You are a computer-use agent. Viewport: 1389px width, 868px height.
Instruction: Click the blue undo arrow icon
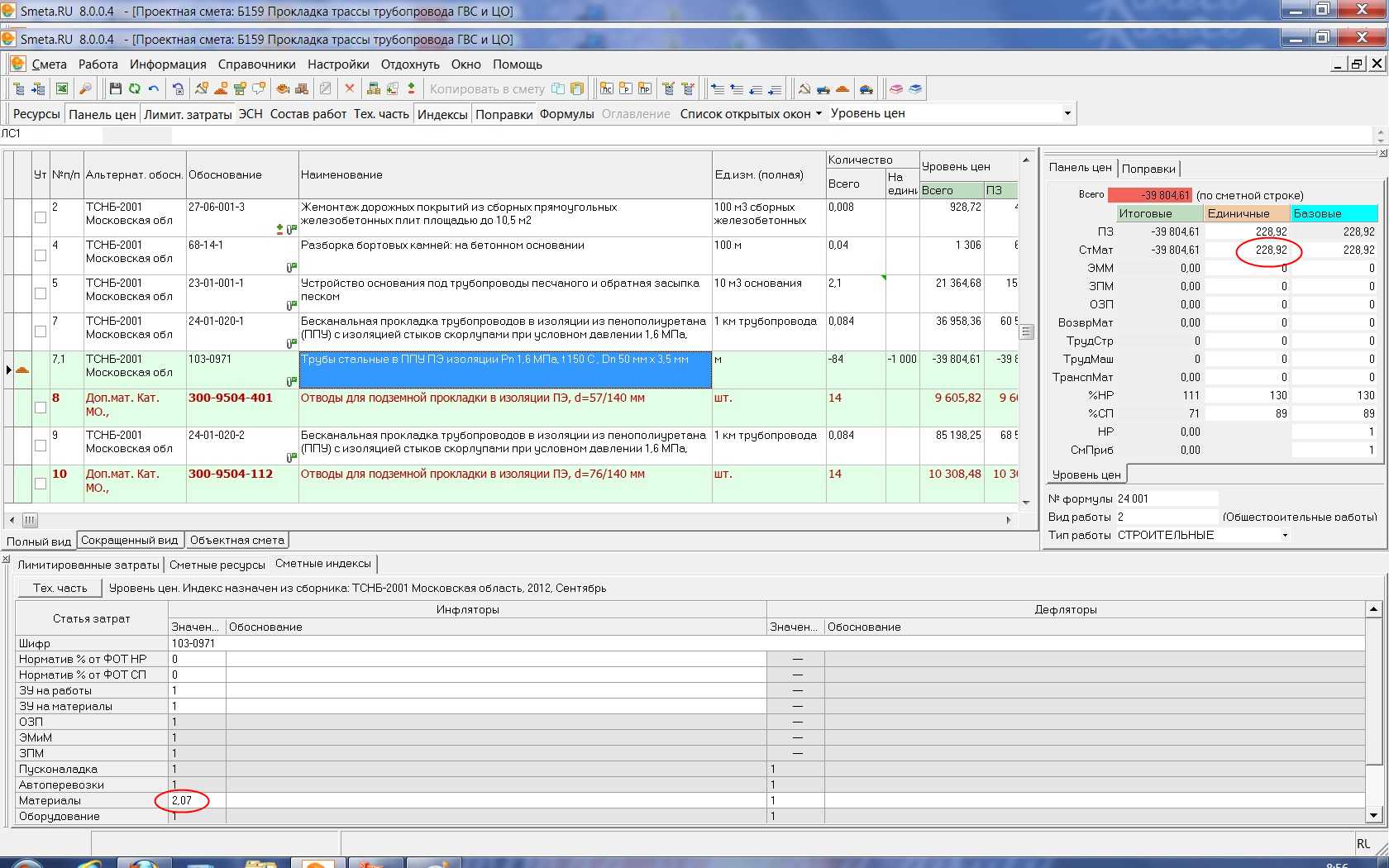[154, 89]
